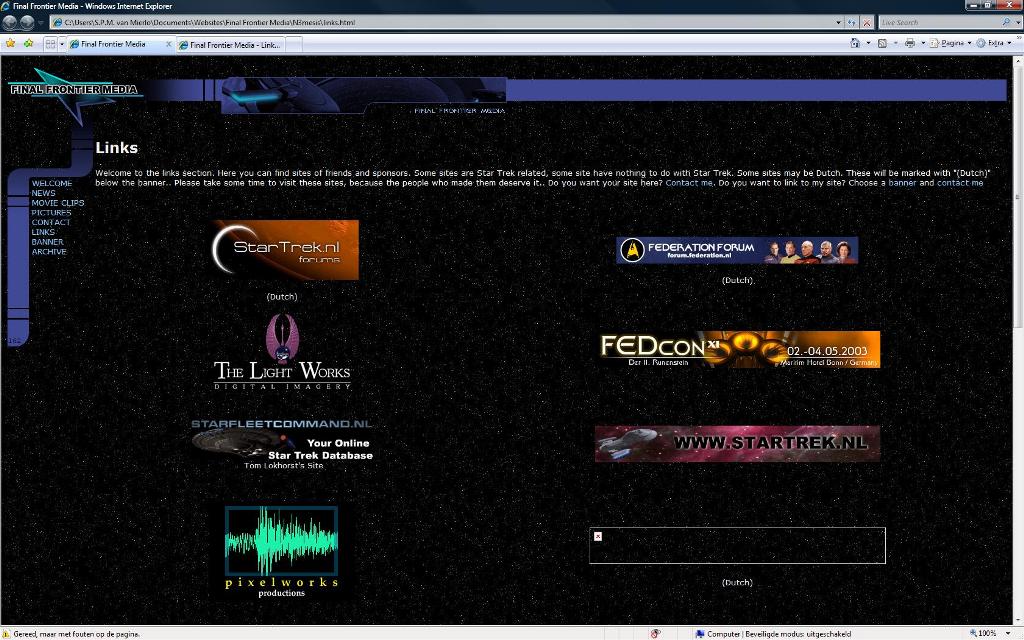
Task: Click the address bar with links.html path
Action: click(x=441, y=22)
